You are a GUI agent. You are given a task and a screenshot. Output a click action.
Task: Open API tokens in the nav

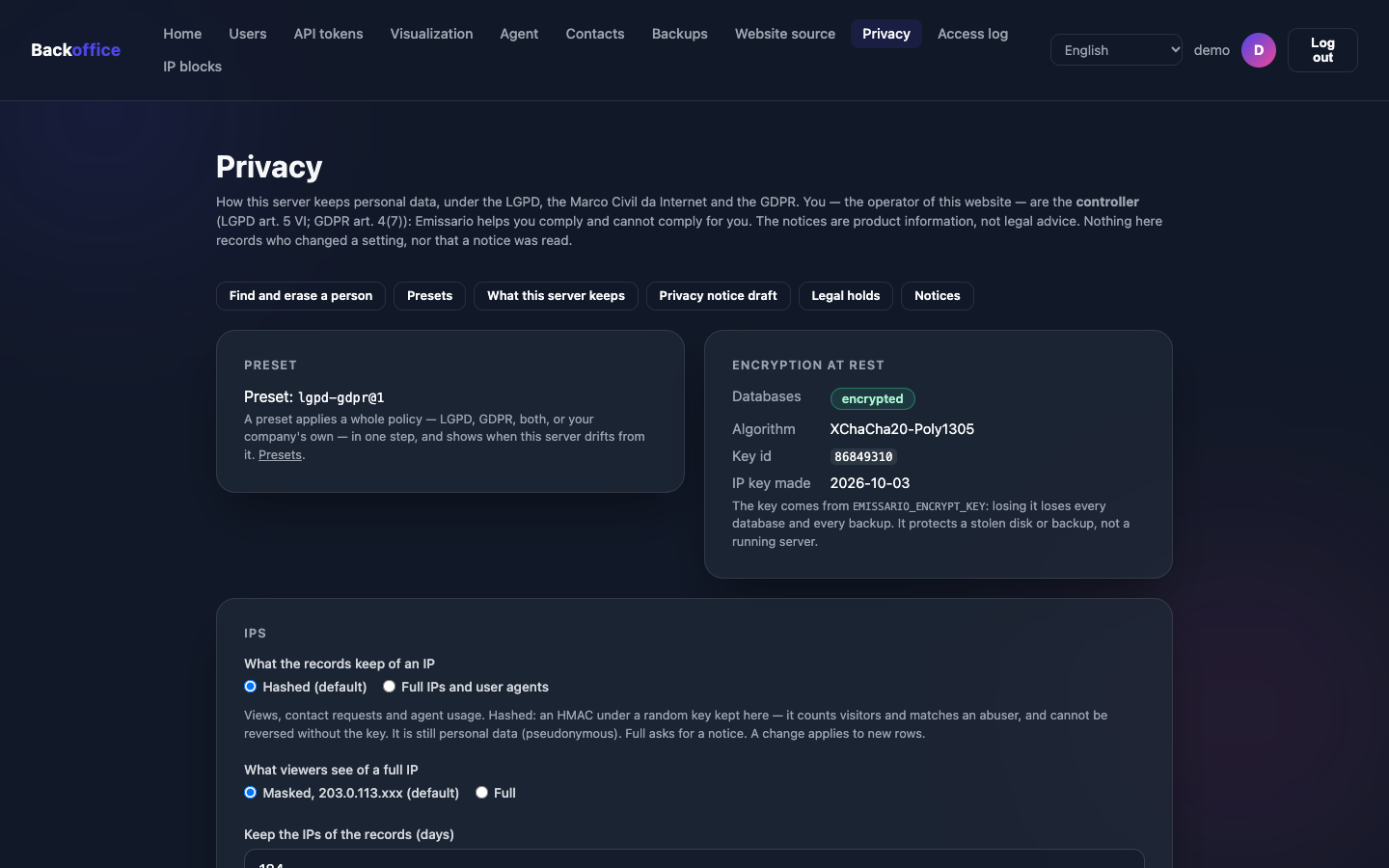tap(328, 34)
